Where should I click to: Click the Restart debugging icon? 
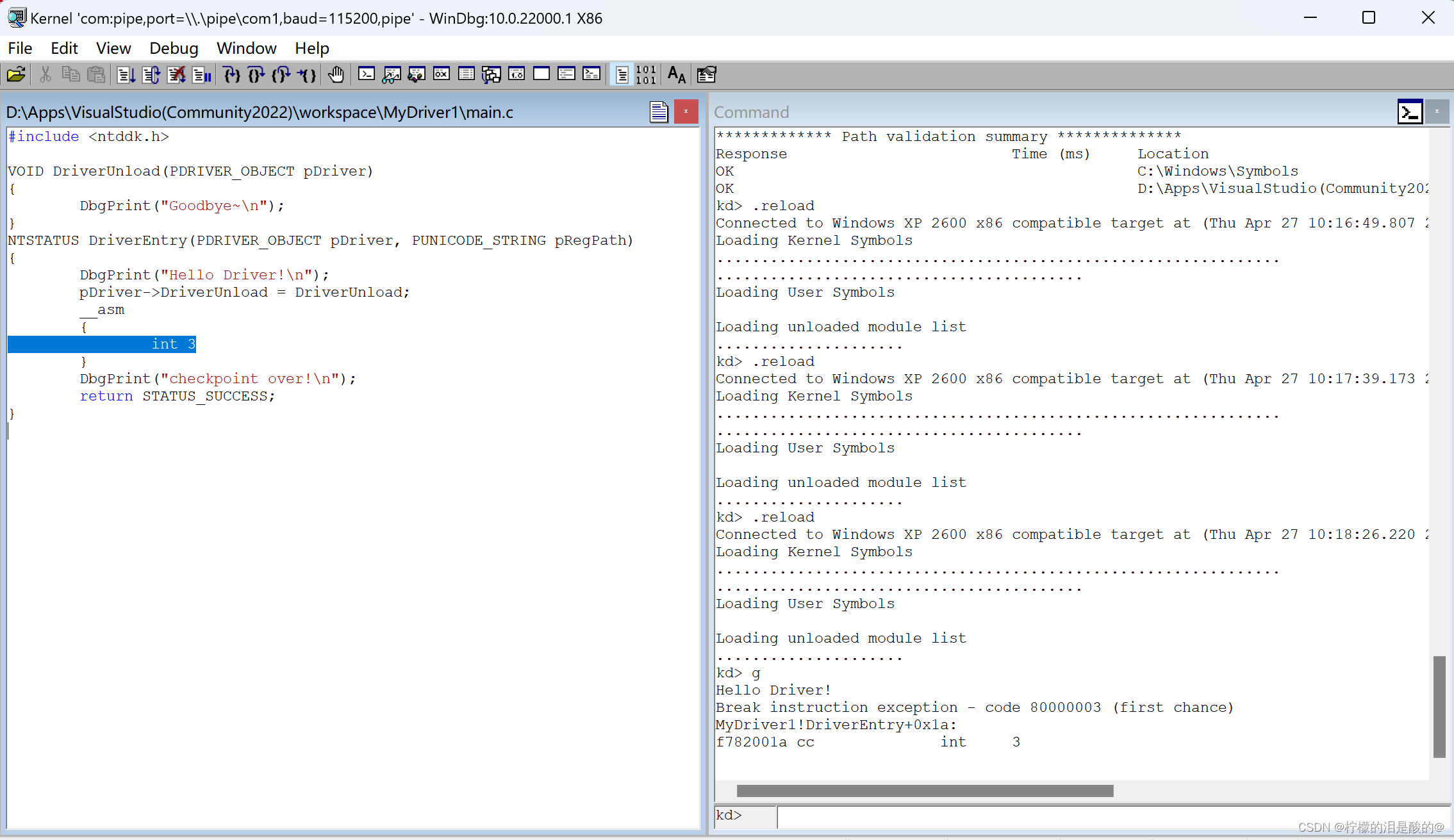[151, 75]
